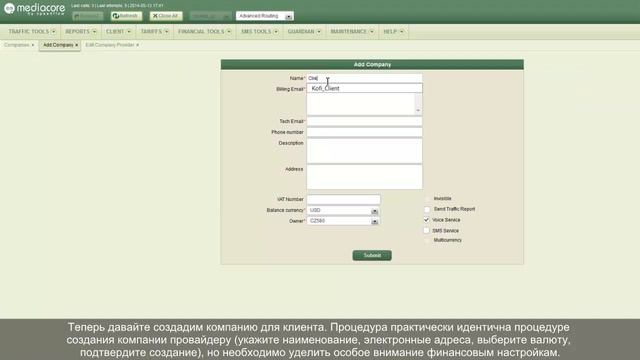Open the Owner dropdown

point(343,221)
